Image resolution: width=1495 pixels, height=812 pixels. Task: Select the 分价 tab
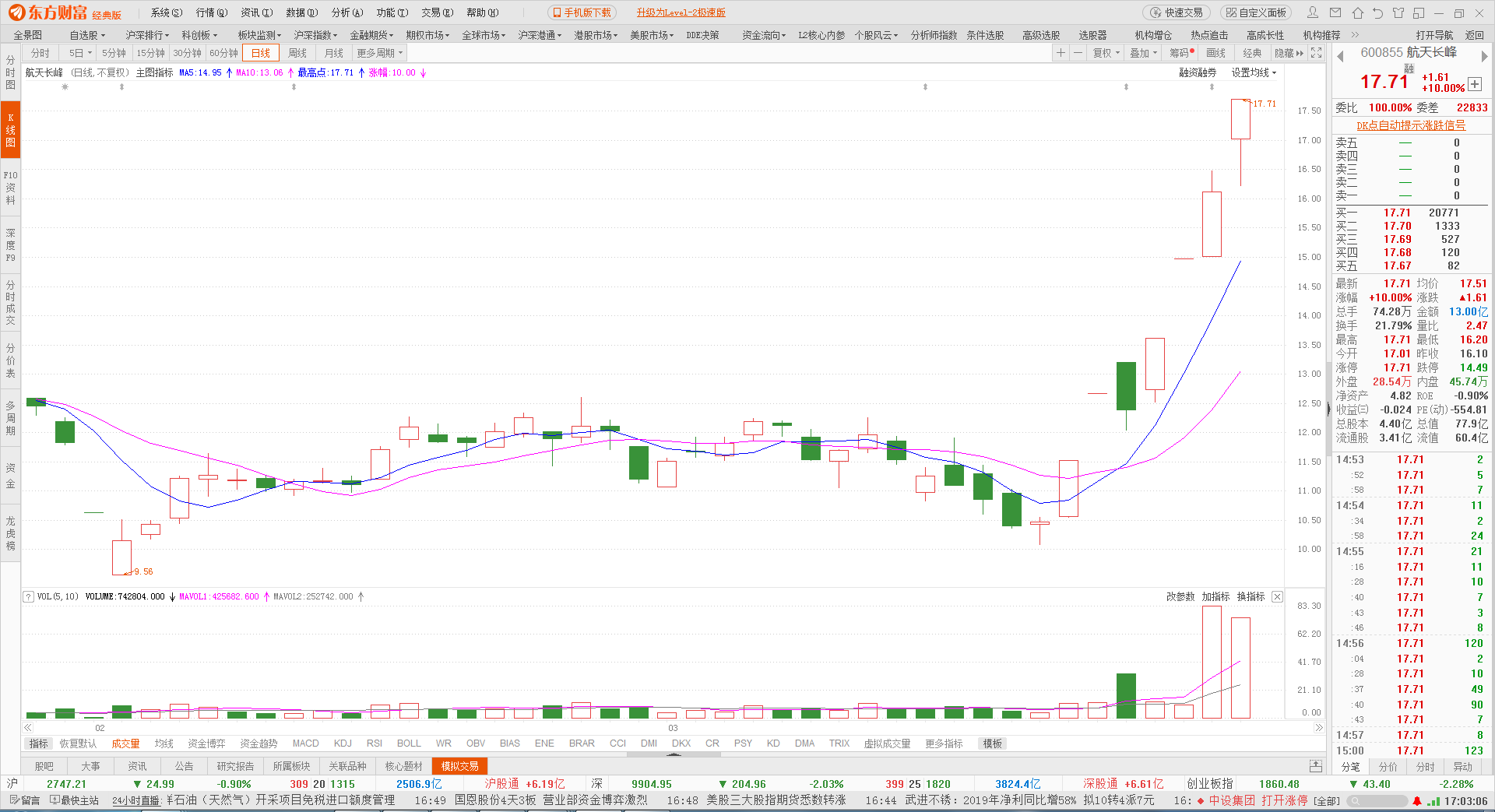1388,766
